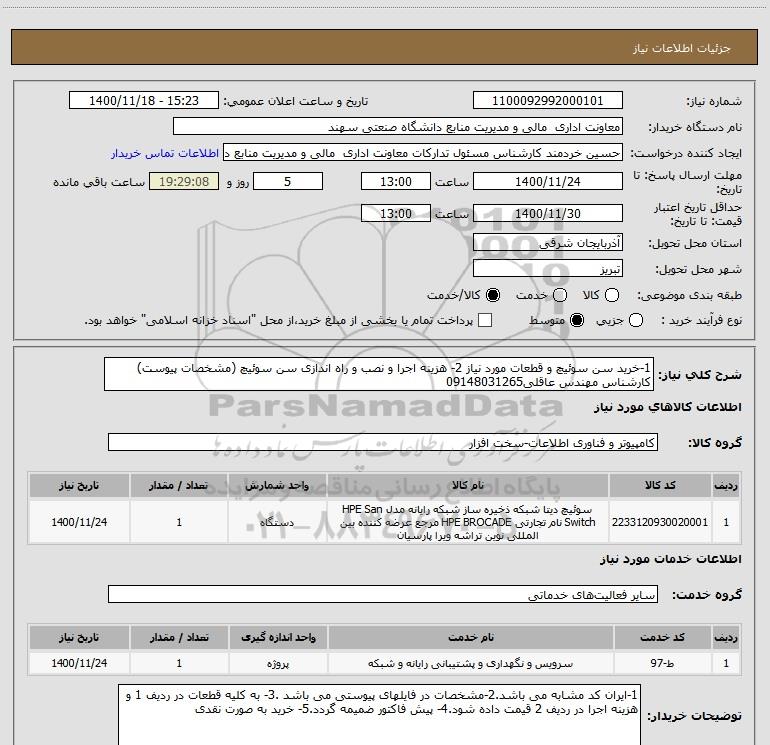The image size is (770, 745).
Task: Click the پروژه unit cell in services table
Action: (278, 663)
